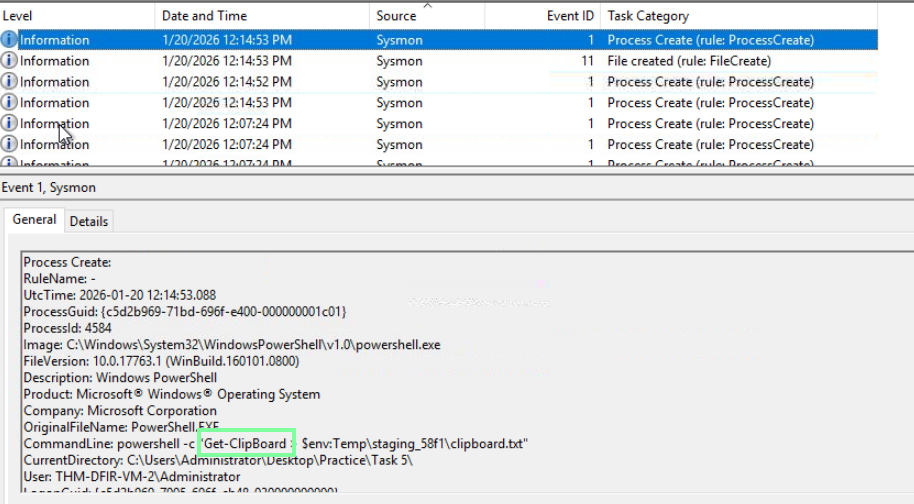Click the Source column header
The height and width of the screenshot is (504, 914).
click(397, 16)
